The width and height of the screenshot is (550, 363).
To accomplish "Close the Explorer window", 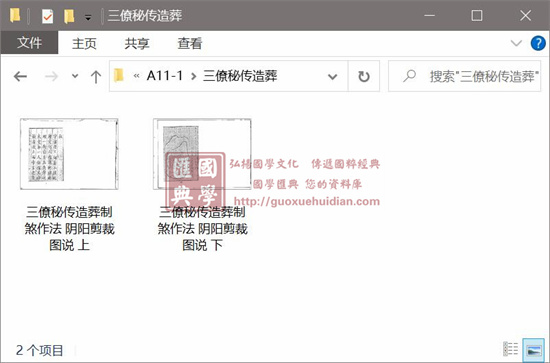I will [x=525, y=15].
